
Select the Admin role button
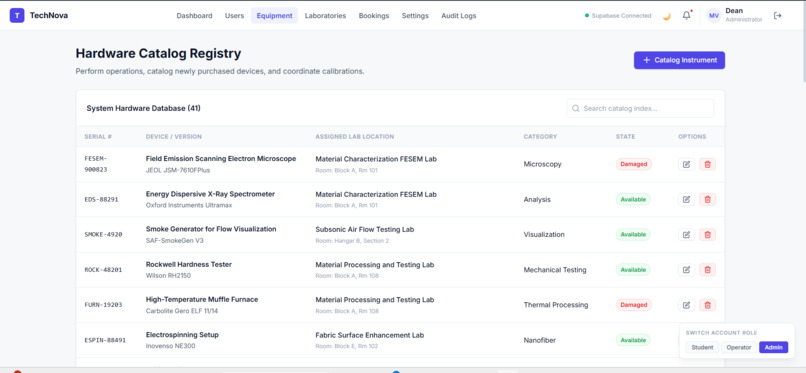773,347
